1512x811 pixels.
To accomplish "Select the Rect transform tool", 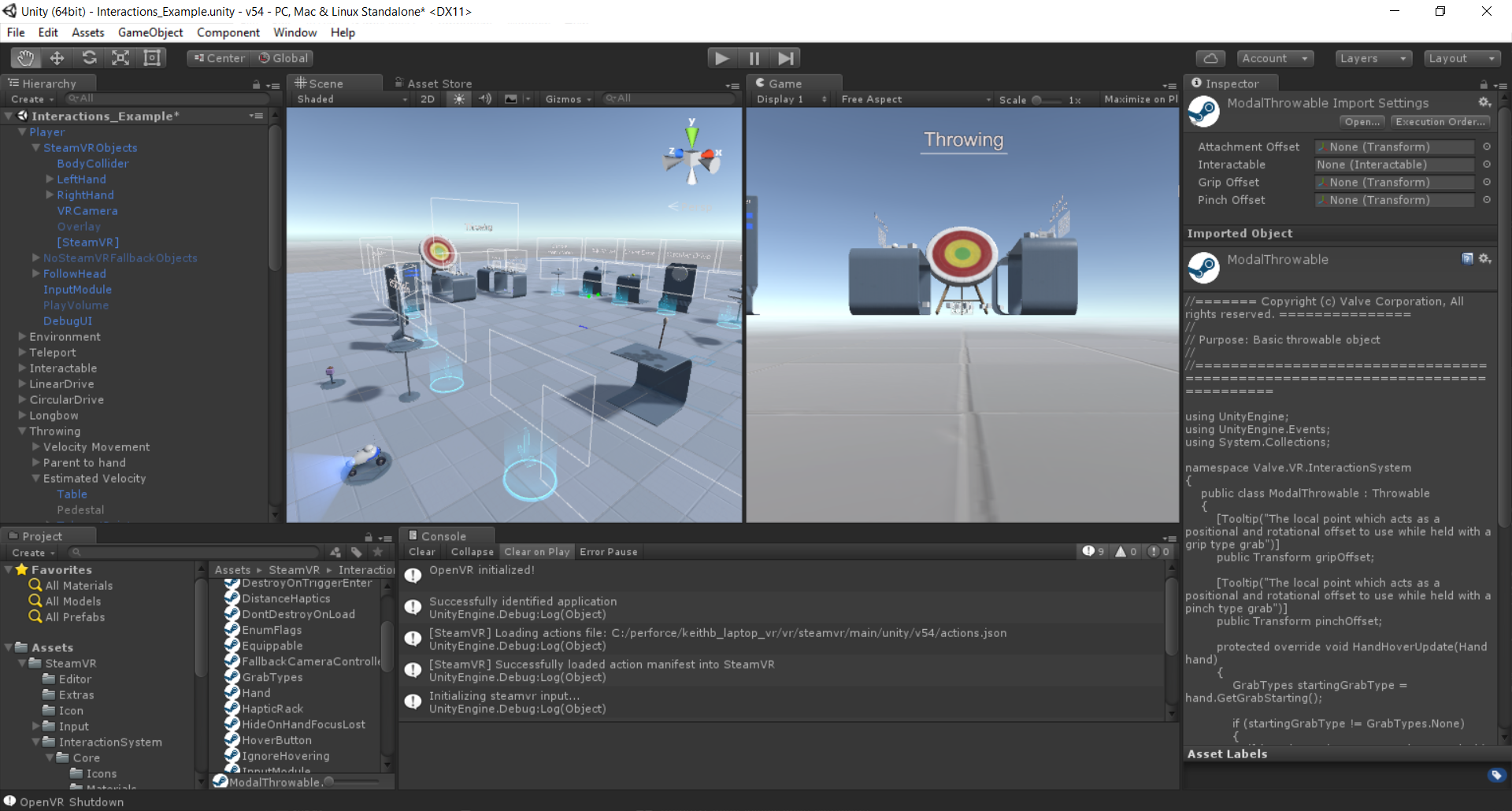I will pos(152,58).
